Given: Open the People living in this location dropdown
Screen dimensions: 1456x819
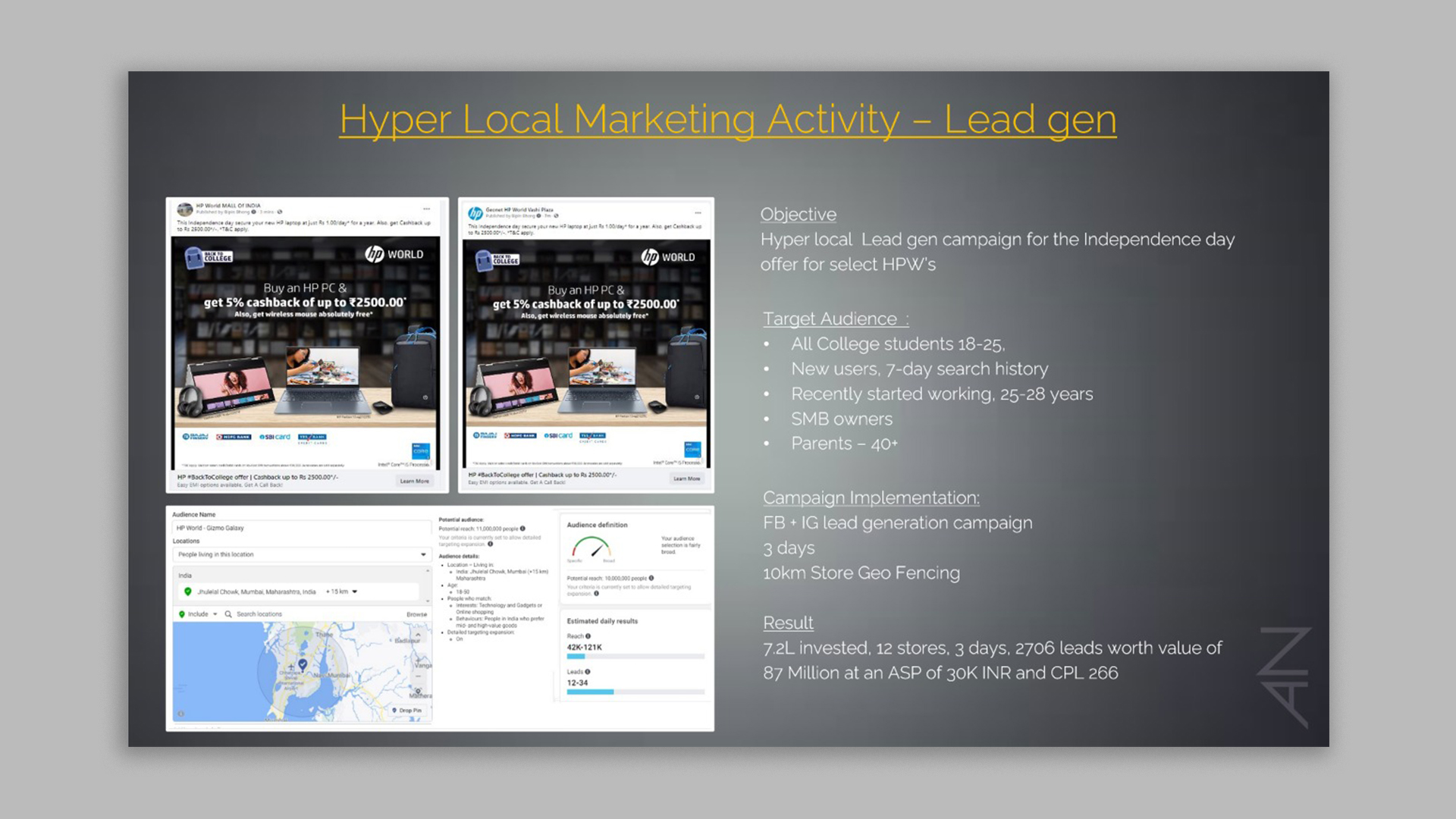Looking at the screenshot, I should tap(302, 554).
